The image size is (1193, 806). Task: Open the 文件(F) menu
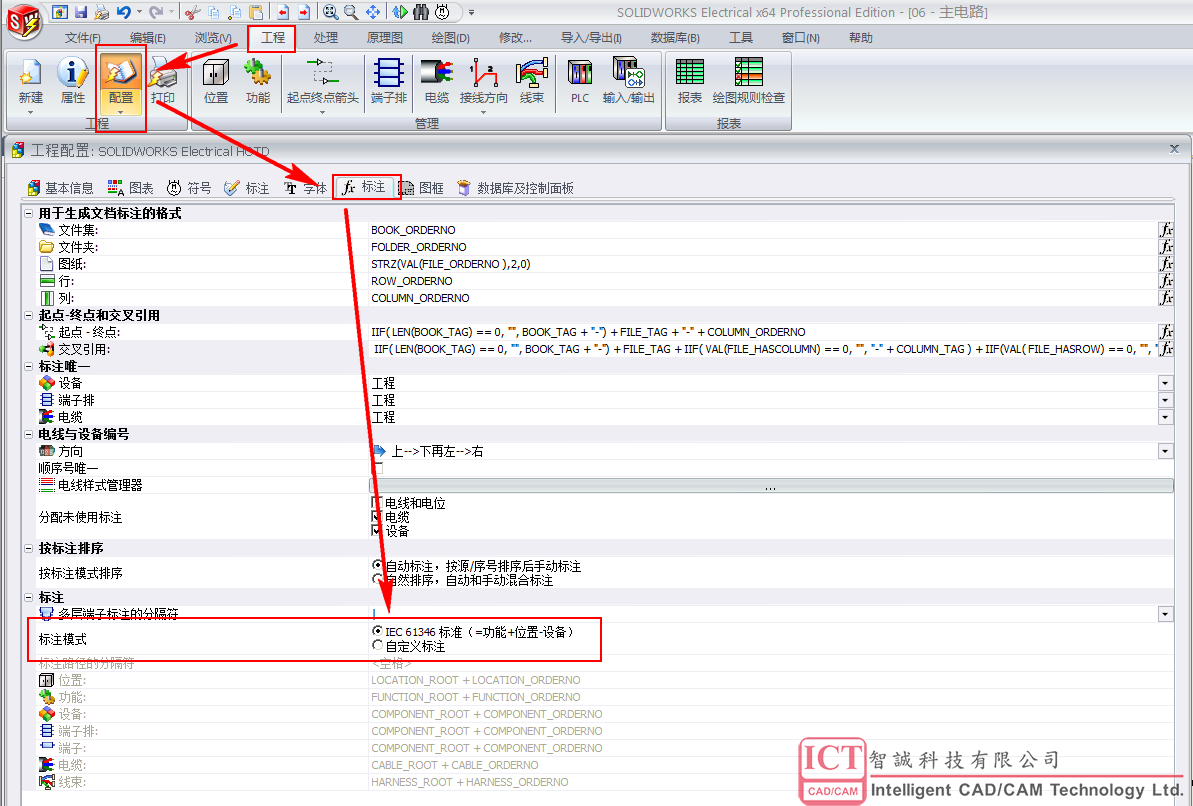tap(82, 38)
